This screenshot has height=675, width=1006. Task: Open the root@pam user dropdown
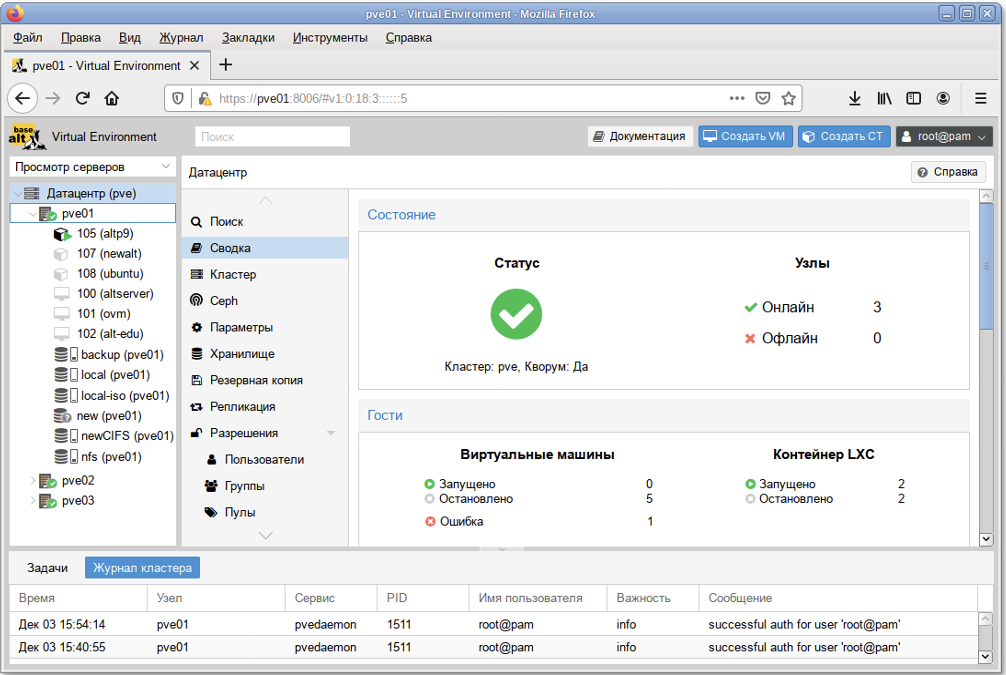[x=945, y=137]
